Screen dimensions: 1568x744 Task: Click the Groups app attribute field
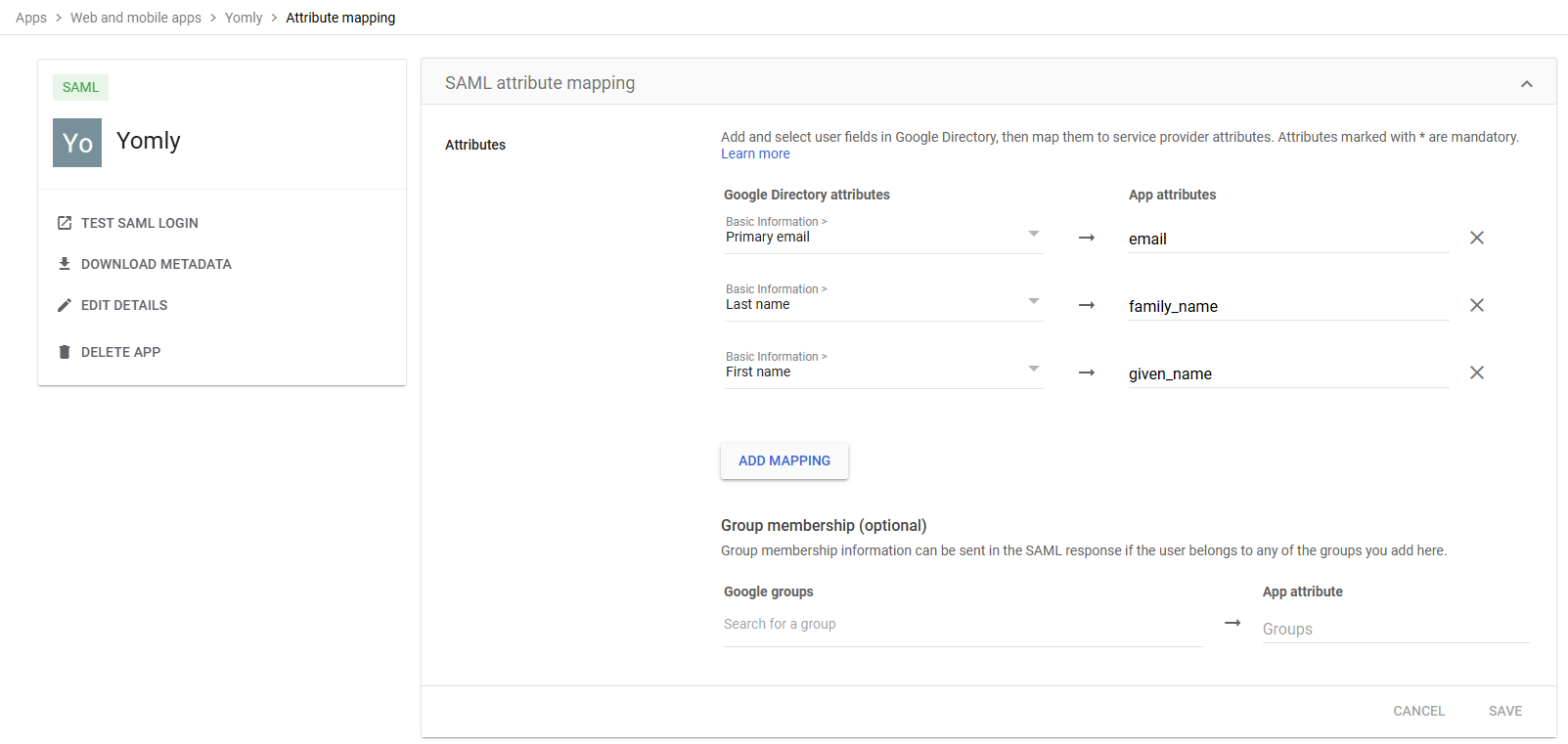pos(1395,629)
